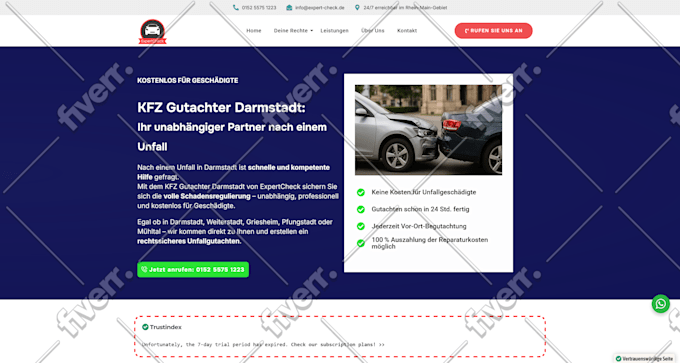The height and width of the screenshot is (363, 680).
Task: Expand the Deine Rechte dropdown arrow
Action: pos(311,31)
